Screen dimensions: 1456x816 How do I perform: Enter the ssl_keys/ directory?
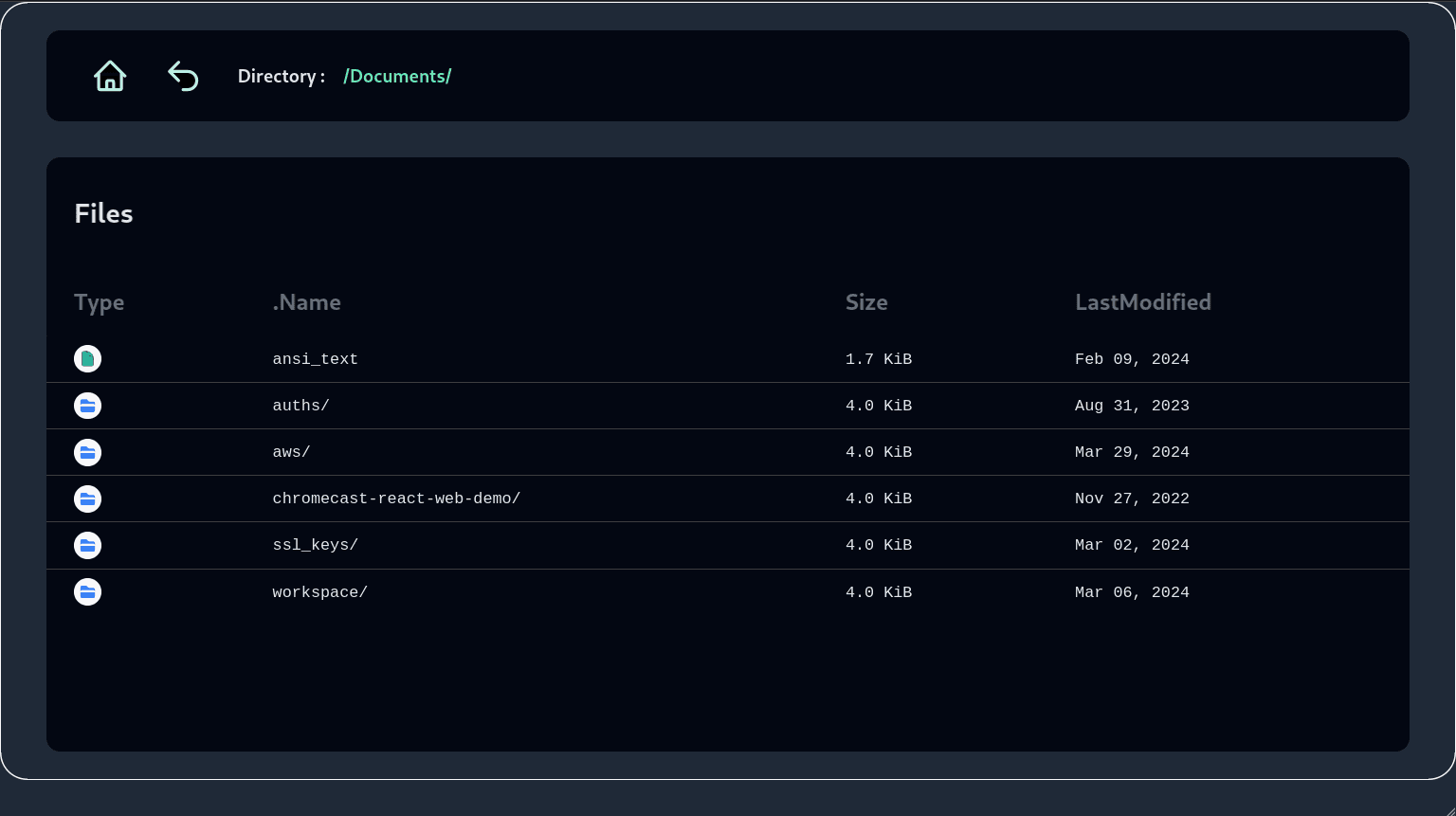pos(315,545)
